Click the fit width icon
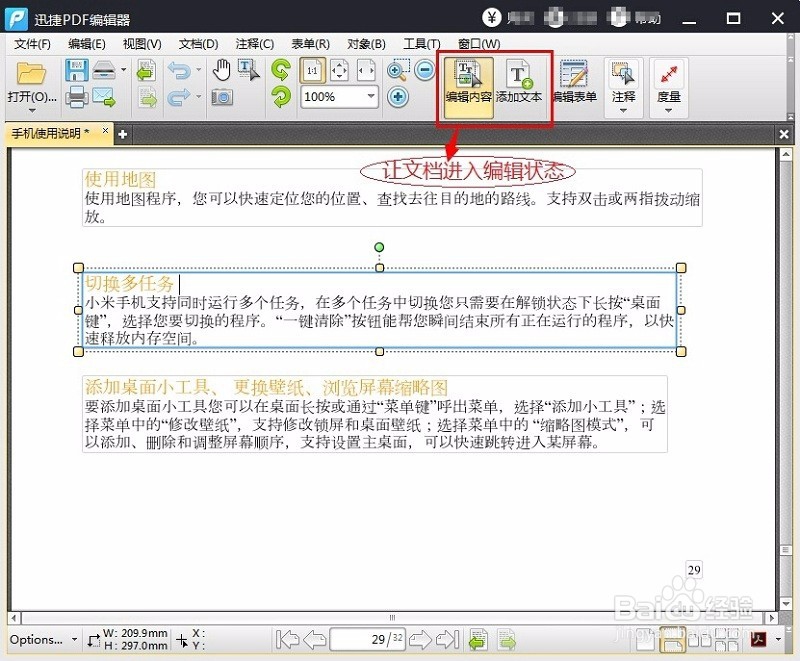The height and width of the screenshot is (661, 800). coord(366,70)
